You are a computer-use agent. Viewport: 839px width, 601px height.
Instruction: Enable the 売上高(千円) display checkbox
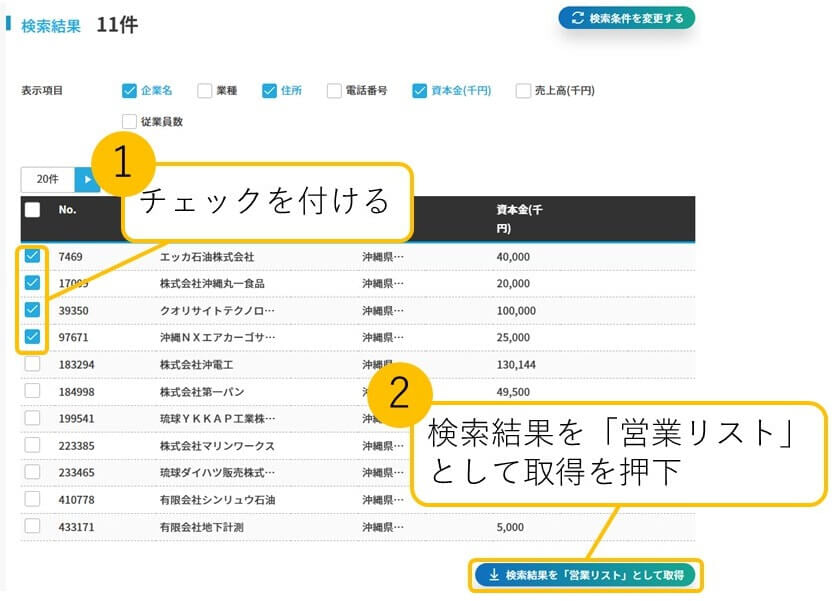(x=523, y=91)
